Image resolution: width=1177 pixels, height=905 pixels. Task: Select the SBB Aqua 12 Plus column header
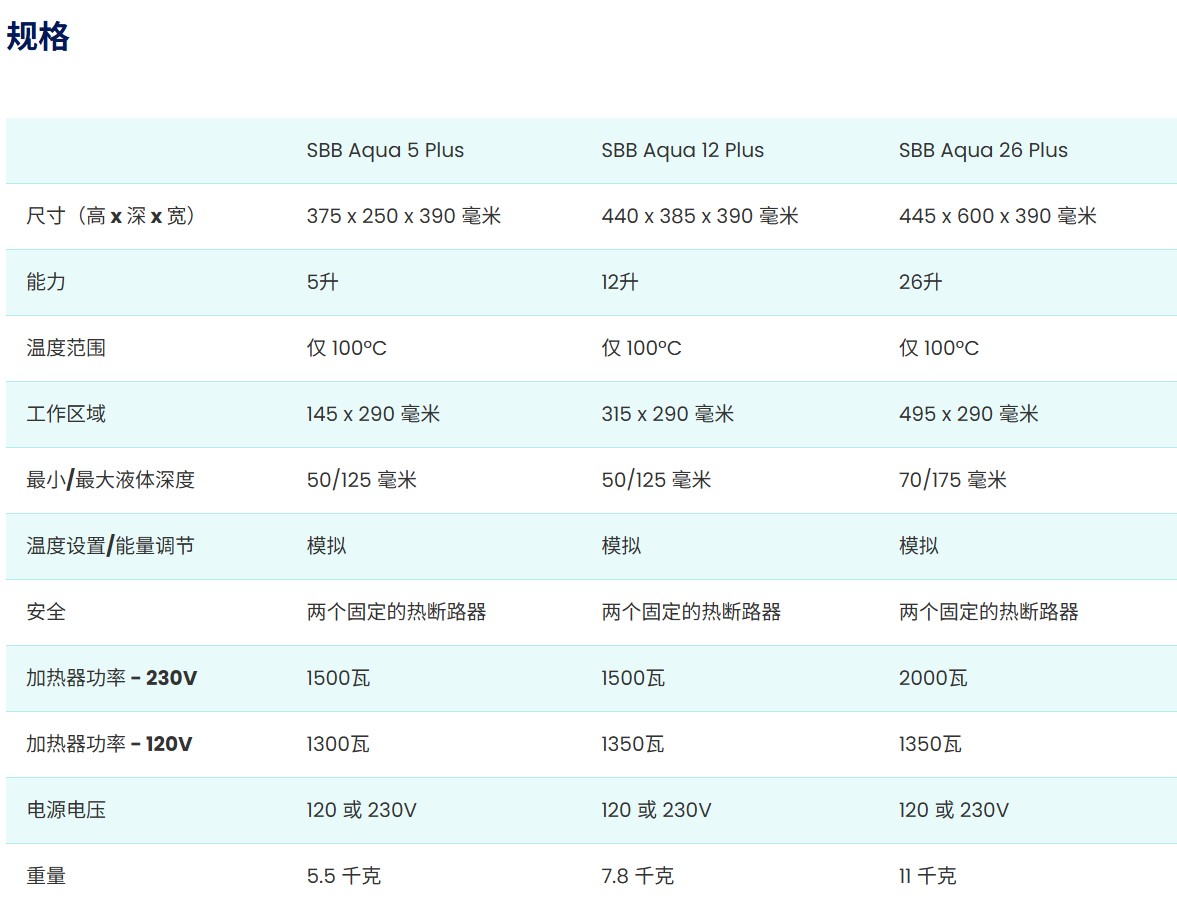pyautogui.click(x=682, y=150)
